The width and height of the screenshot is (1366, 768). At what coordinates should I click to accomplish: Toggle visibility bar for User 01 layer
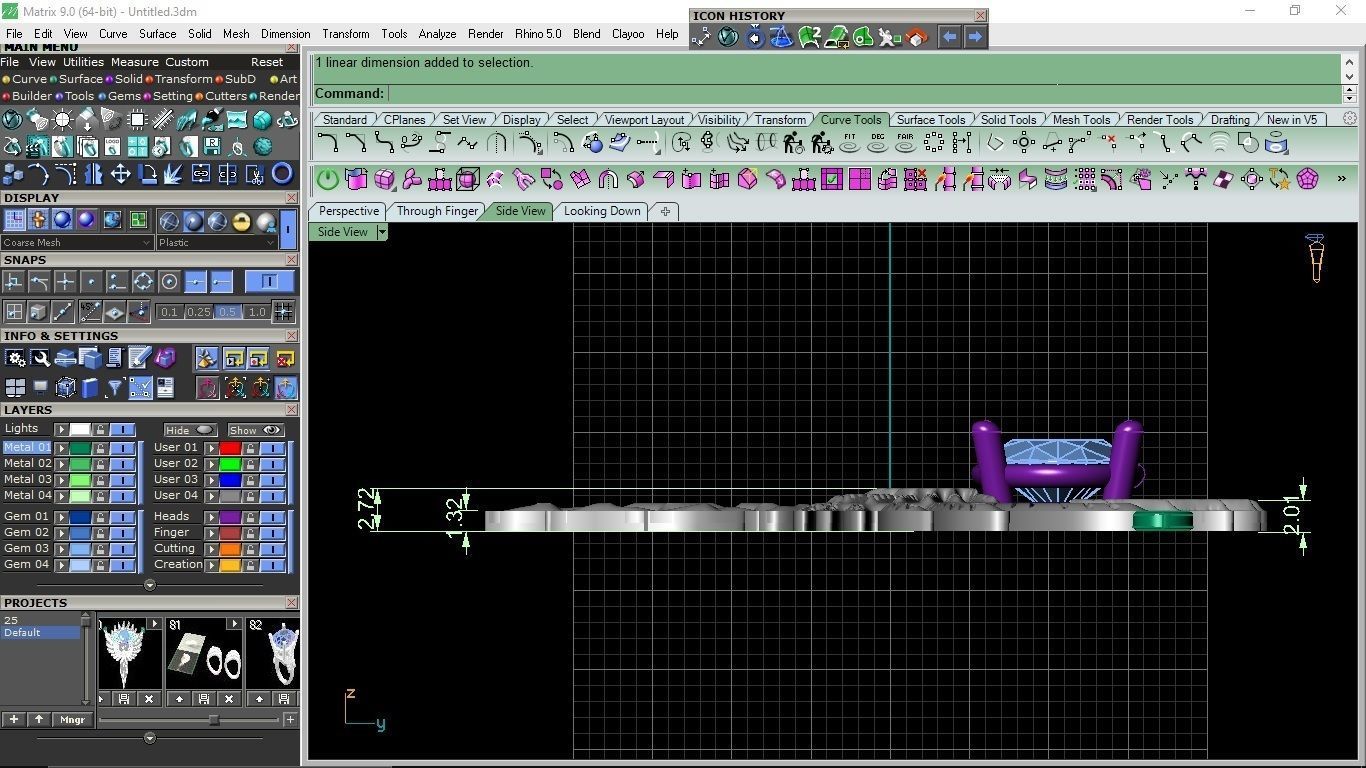272,448
